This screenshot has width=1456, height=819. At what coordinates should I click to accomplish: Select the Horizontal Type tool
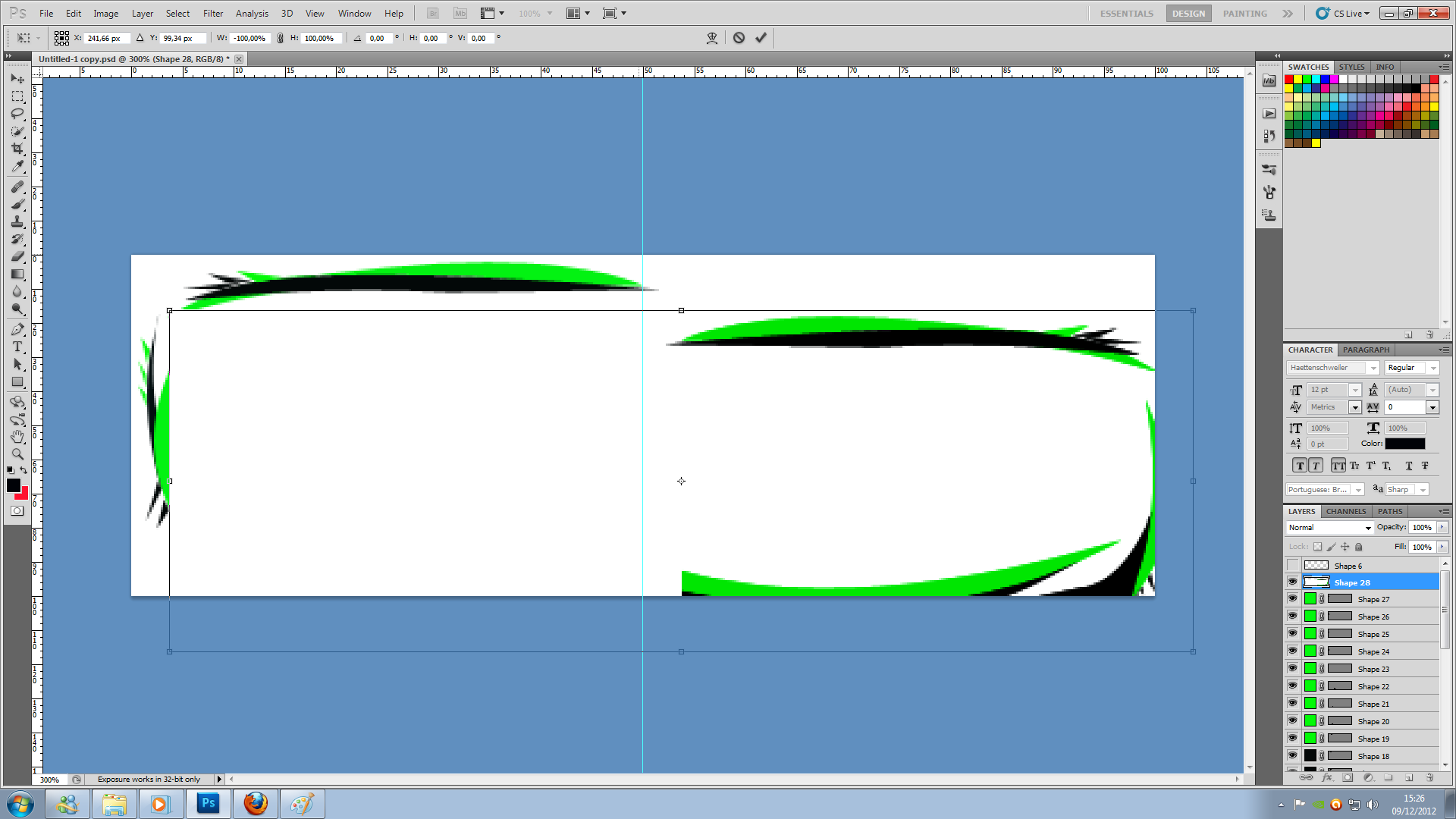click(17, 347)
